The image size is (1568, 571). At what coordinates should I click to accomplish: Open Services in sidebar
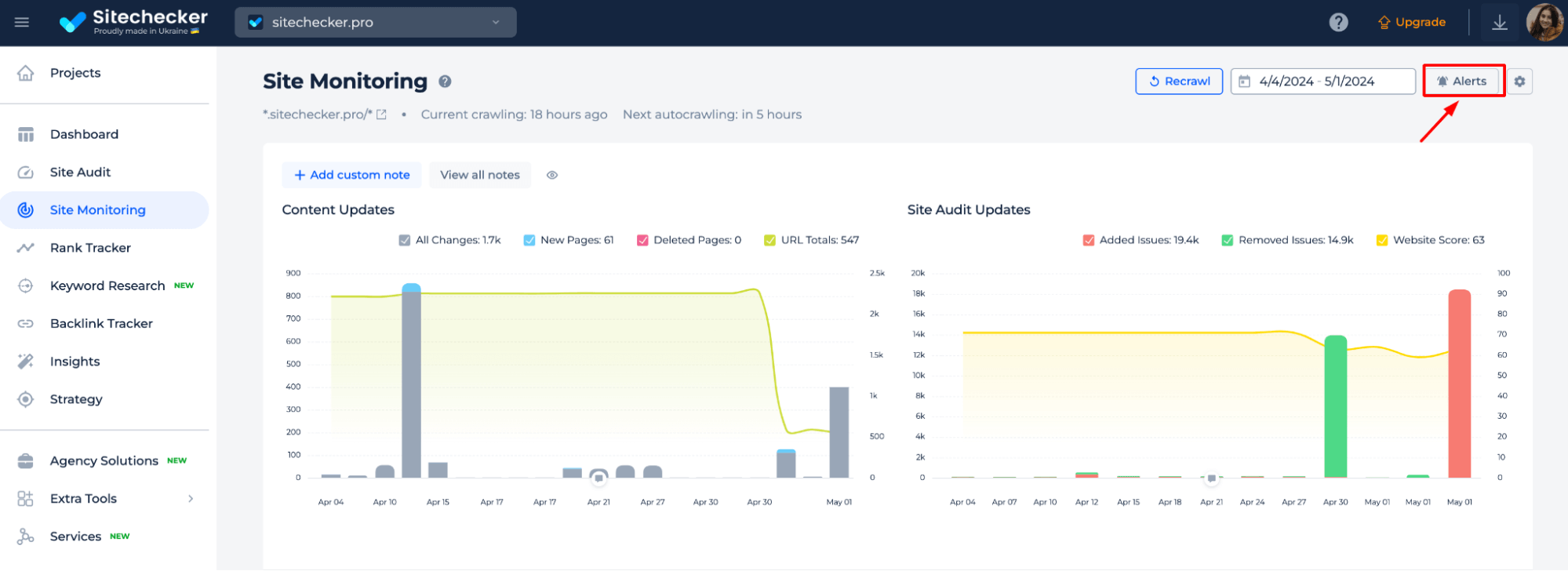75,536
